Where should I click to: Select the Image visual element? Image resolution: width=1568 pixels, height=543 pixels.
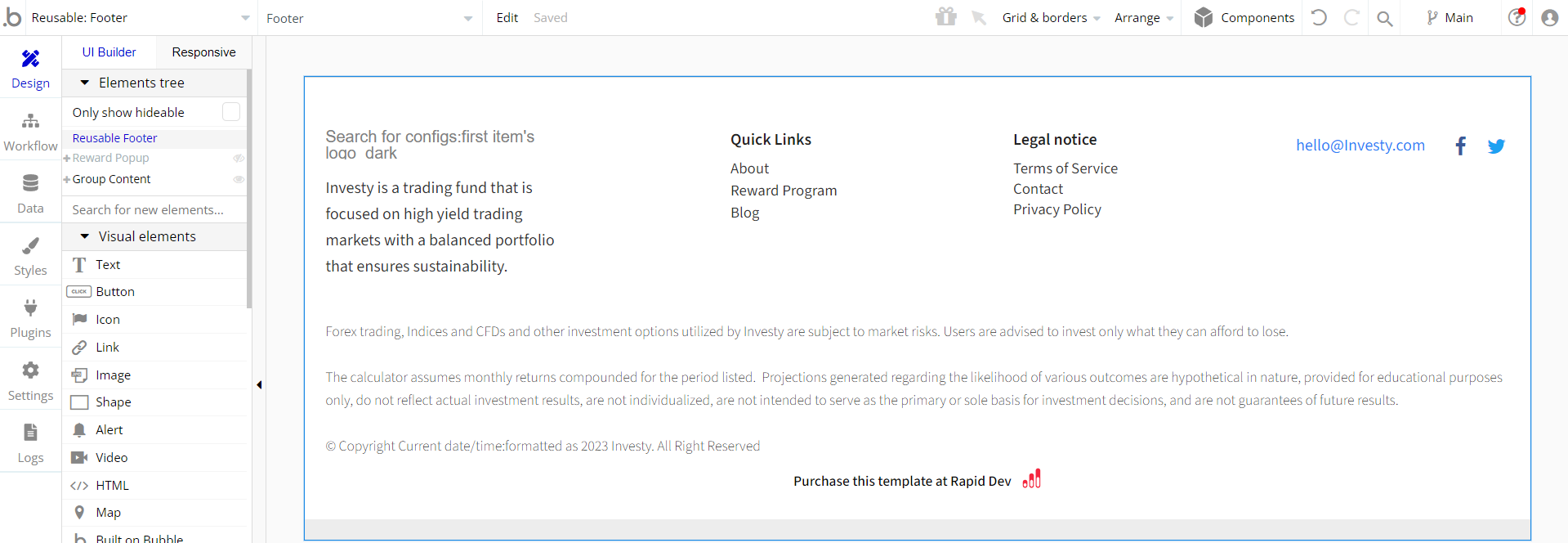point(155,375)
